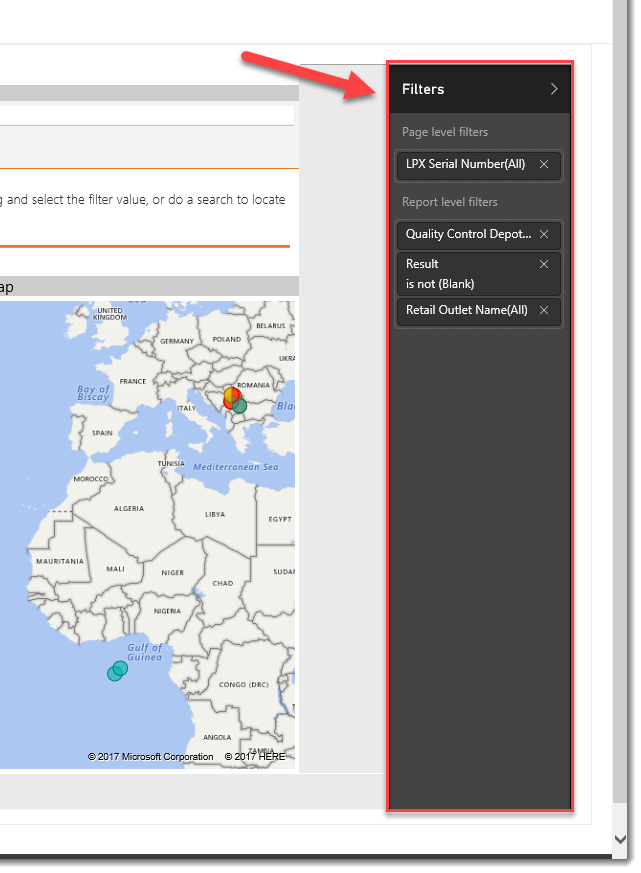Click the ROMANIA label on the map
This screenshot has height=873, width=641.
pos(253,385)
